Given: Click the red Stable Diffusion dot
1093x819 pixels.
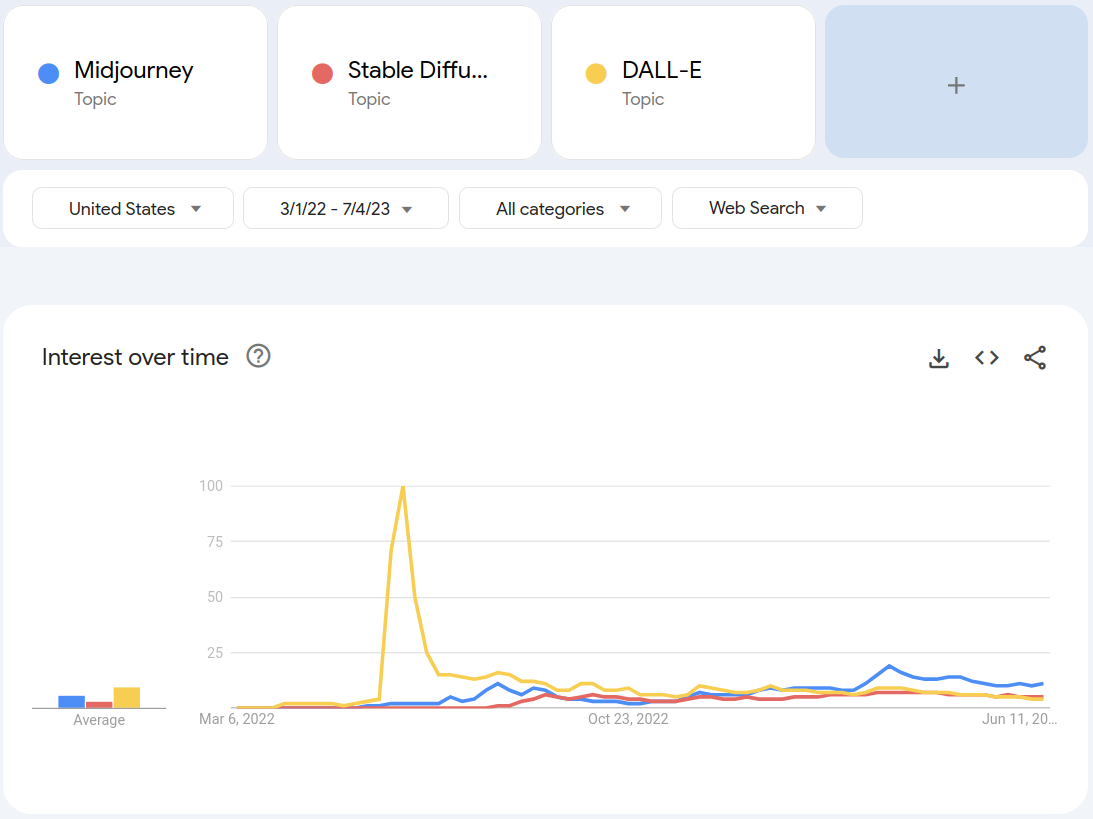Looking at the screenshot, I should point(322,73).
